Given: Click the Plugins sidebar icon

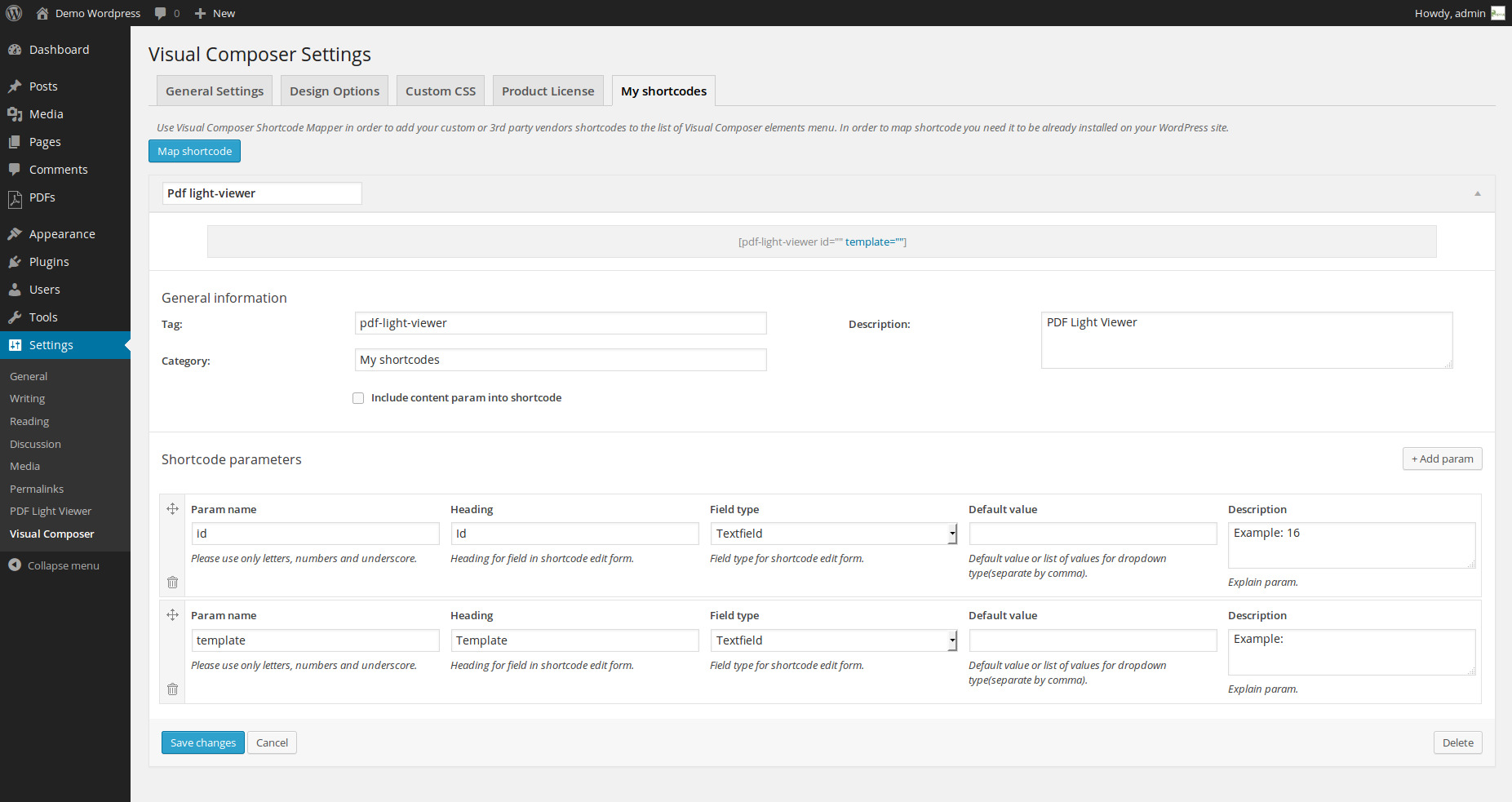Looking at the screenshot, I should 15,262.
